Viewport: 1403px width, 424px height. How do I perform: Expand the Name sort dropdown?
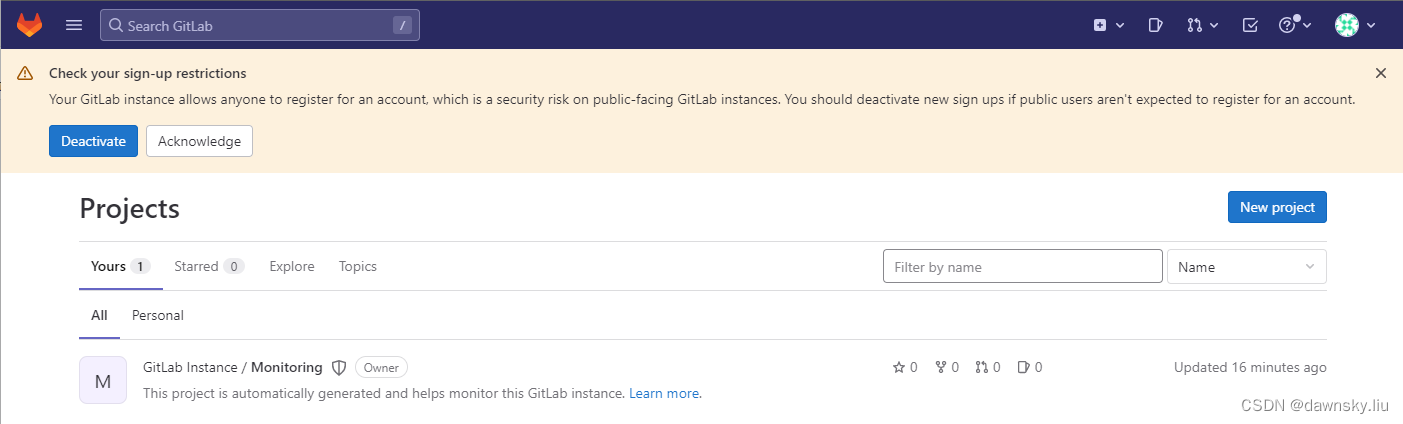tap(1247, 266)
